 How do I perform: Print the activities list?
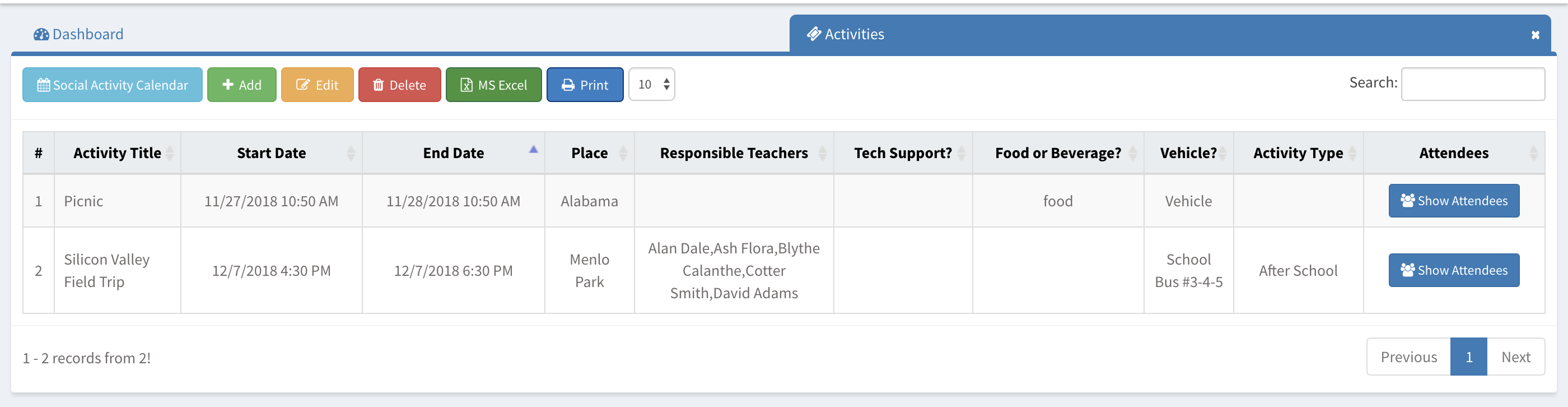pos(584,85)
